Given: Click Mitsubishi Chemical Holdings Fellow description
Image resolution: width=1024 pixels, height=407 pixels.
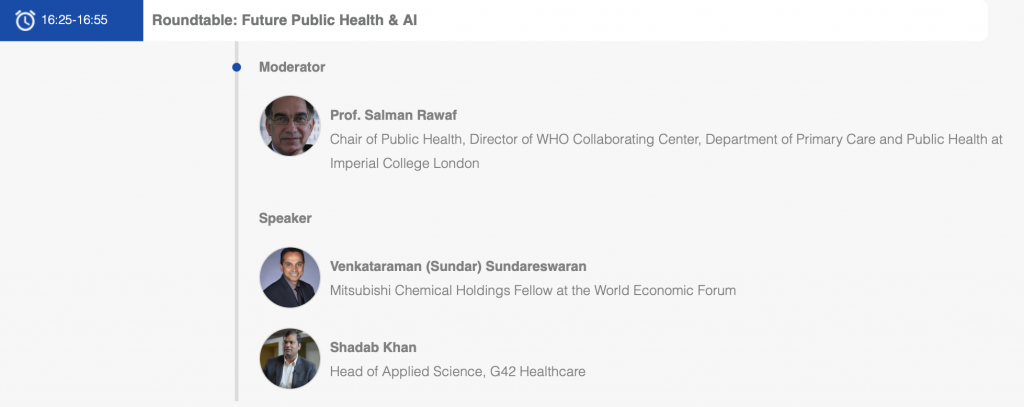Looking at the screenshot, I should point(533,290).
